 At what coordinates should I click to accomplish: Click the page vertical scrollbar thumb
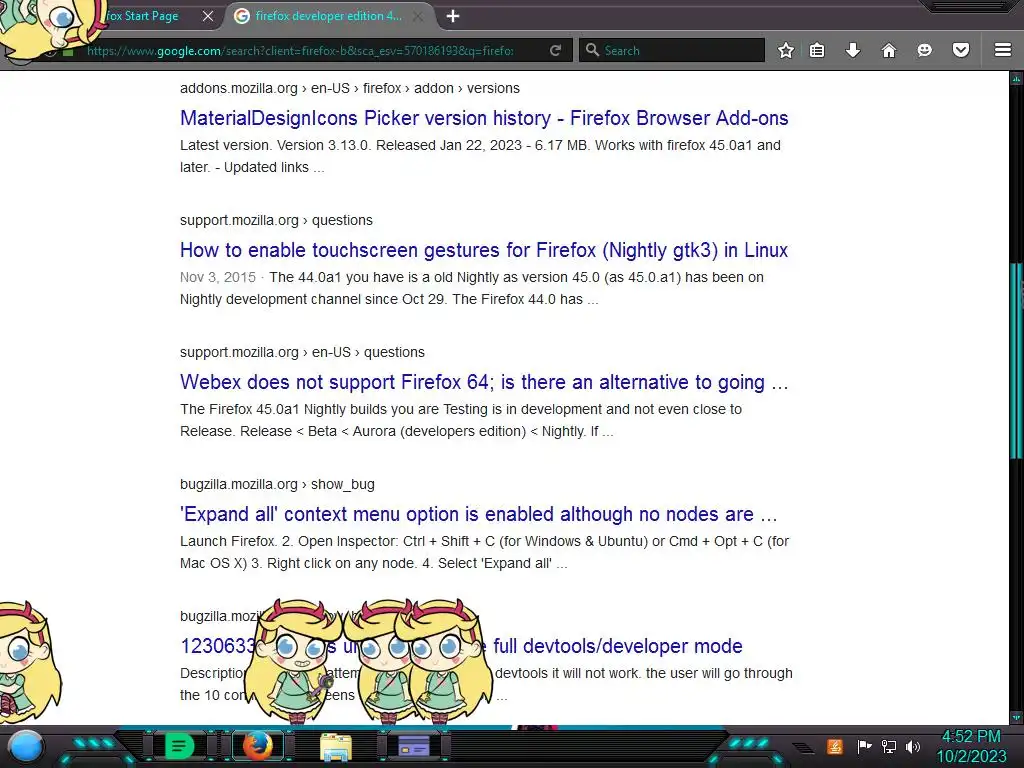point(1016,359)
